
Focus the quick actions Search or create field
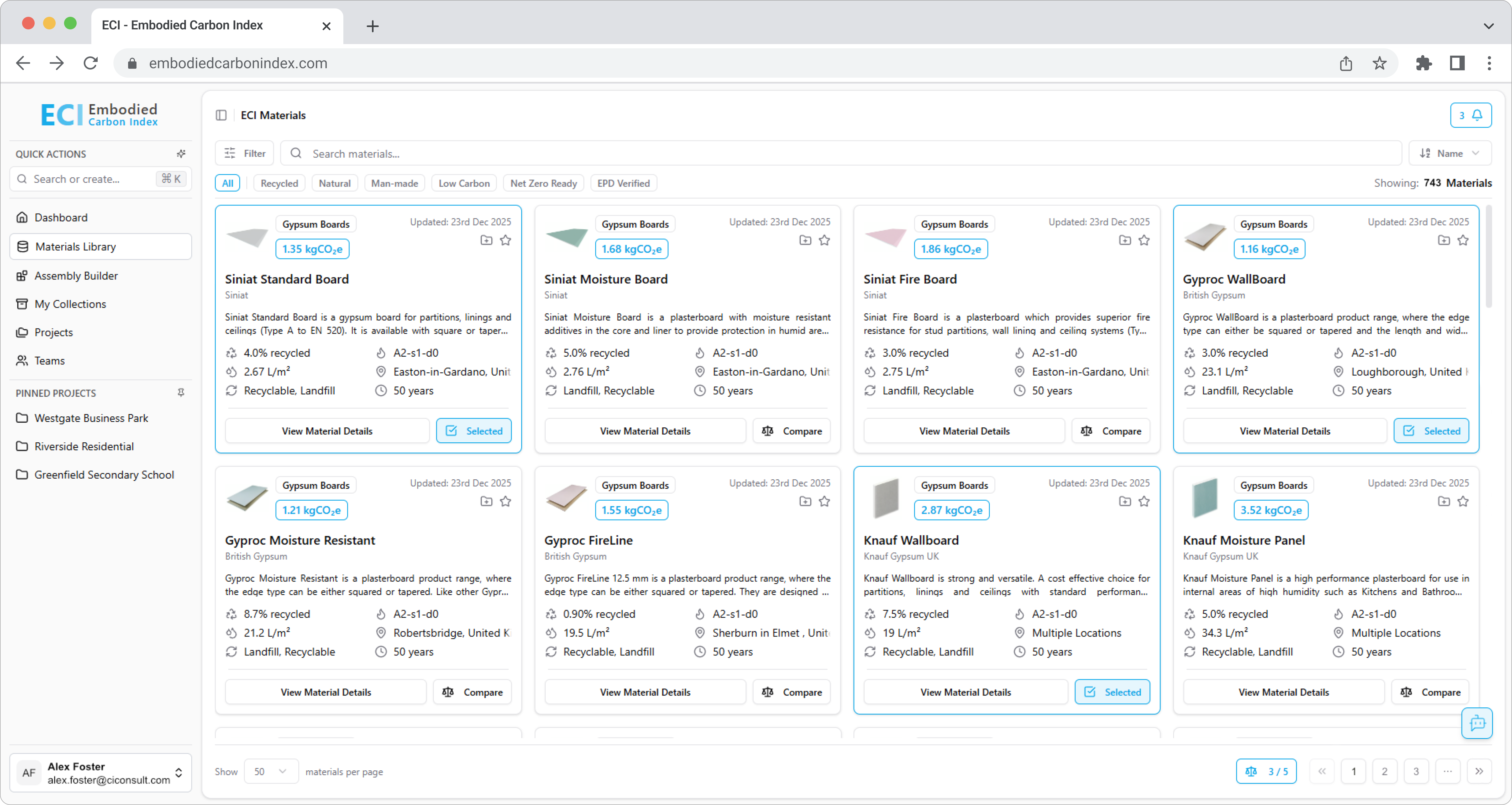click(100, 179)
